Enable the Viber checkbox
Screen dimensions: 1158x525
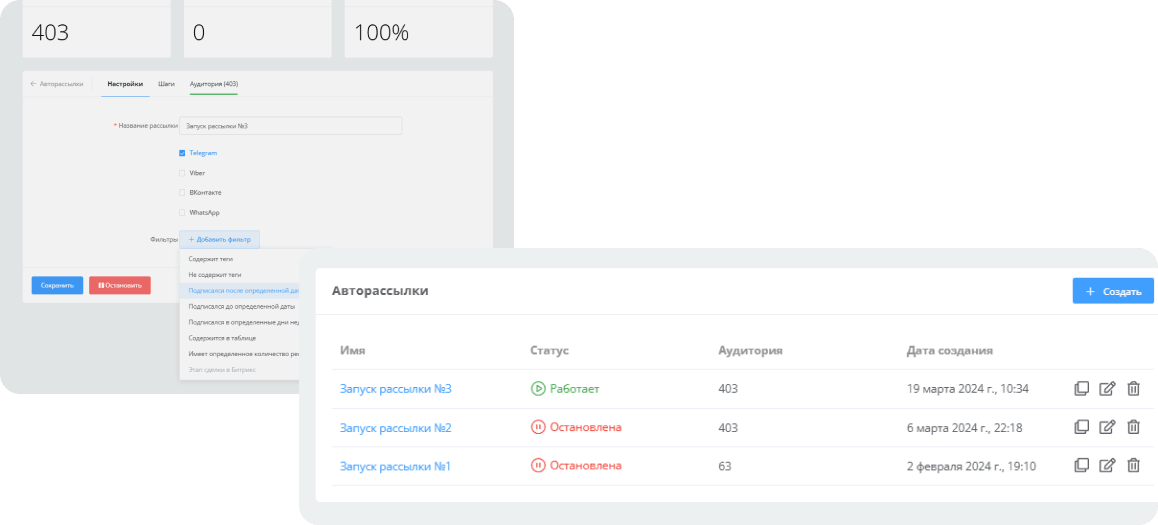coord(182,173)
